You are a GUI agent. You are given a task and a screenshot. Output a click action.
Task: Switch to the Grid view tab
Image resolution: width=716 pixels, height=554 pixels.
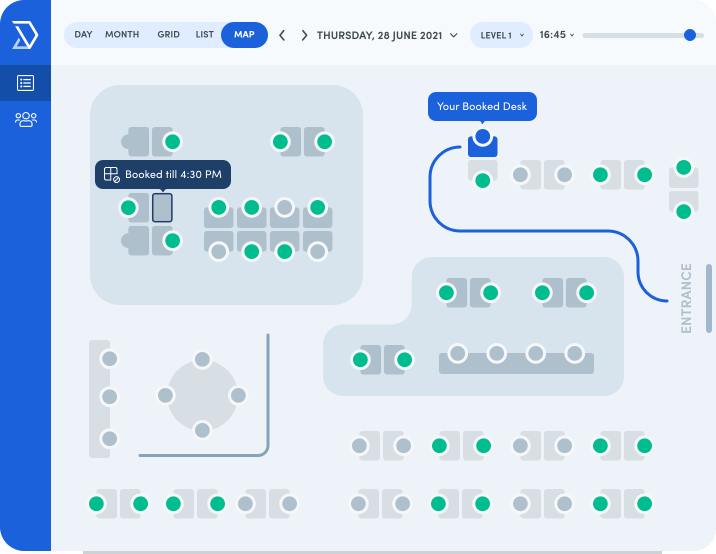(x=168, y=35)
